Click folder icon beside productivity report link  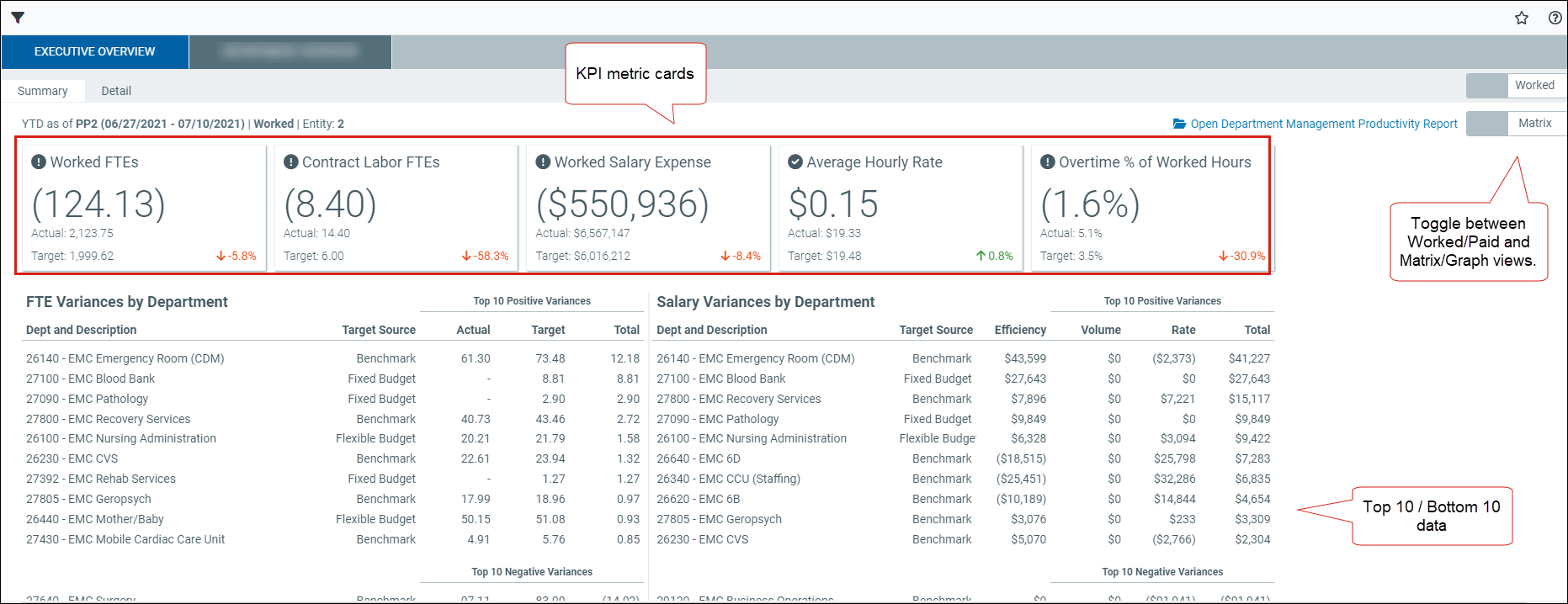[1179, 124]
